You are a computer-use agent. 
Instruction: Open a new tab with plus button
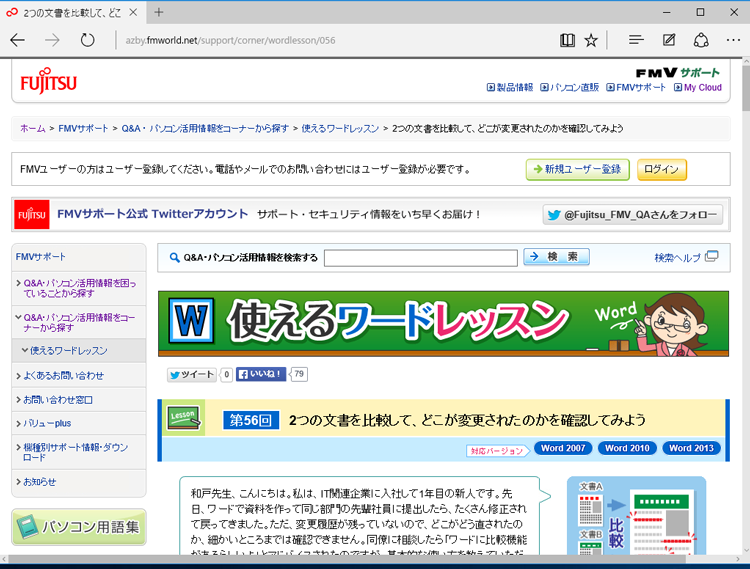[159, 12]
